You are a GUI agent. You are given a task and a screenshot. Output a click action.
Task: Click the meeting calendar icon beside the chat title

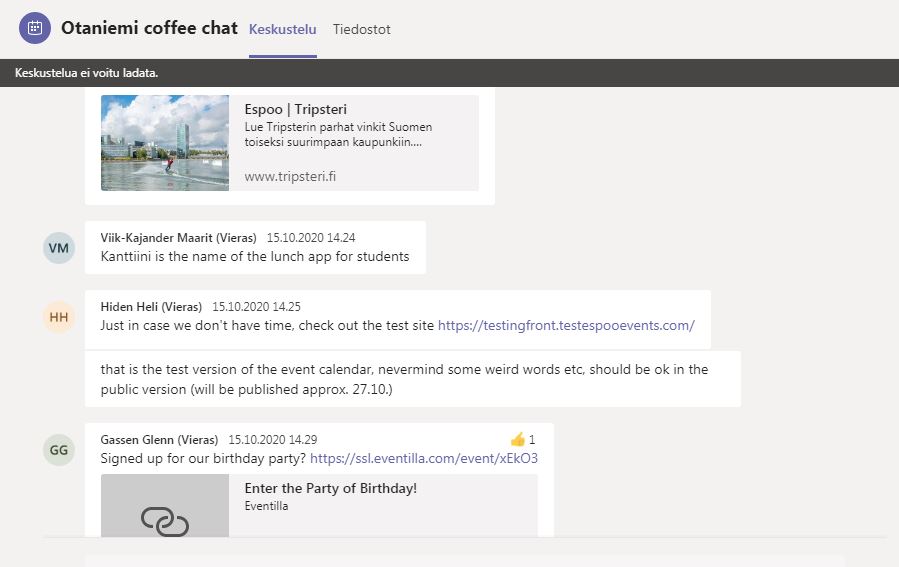pyautogui.click(x=34, y=28)
